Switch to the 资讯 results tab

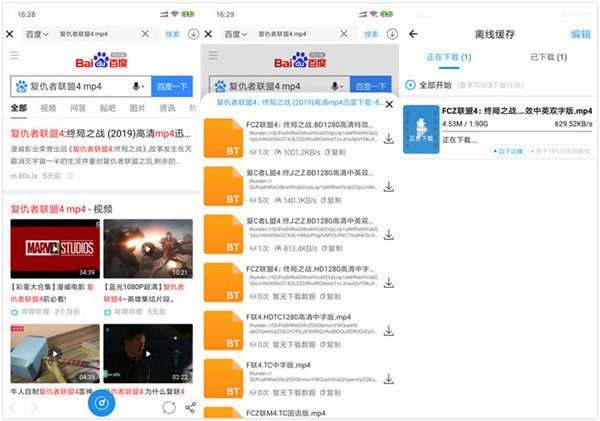click(x=167, y=108)
